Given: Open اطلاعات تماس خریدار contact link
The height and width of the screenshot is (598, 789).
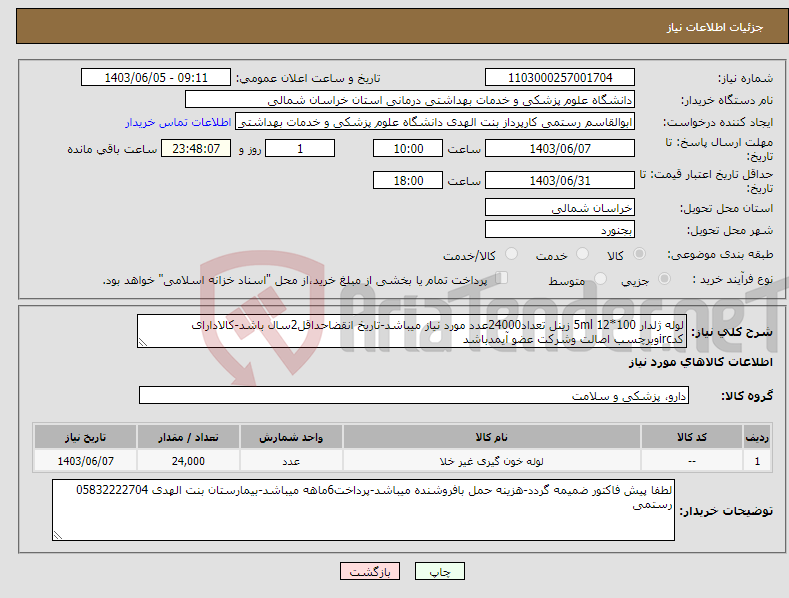Looking at the screenshot, I should [178, 122].
